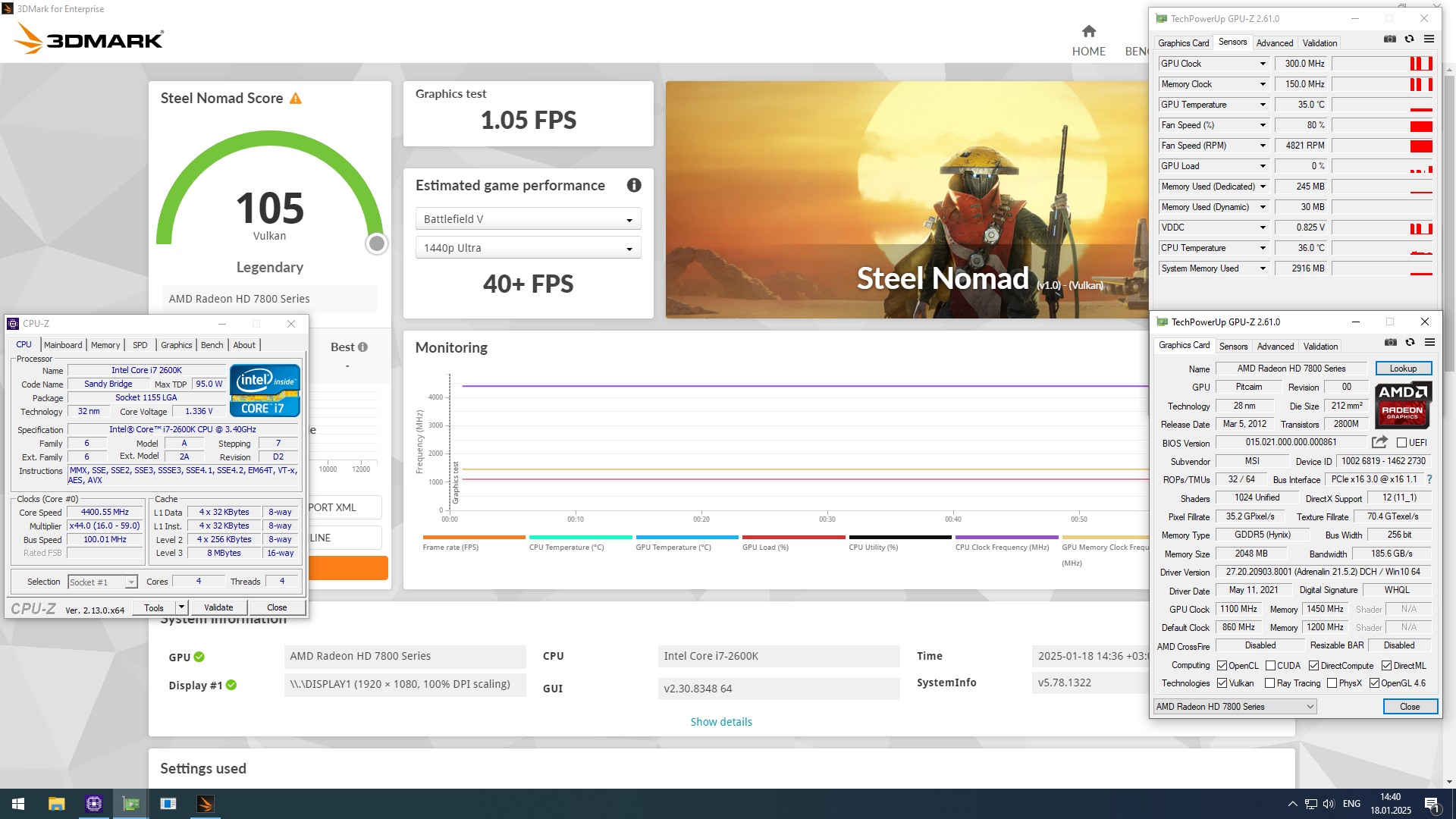
Task: Toggle the PhysX checkbox
Action: coord(1332,683)
